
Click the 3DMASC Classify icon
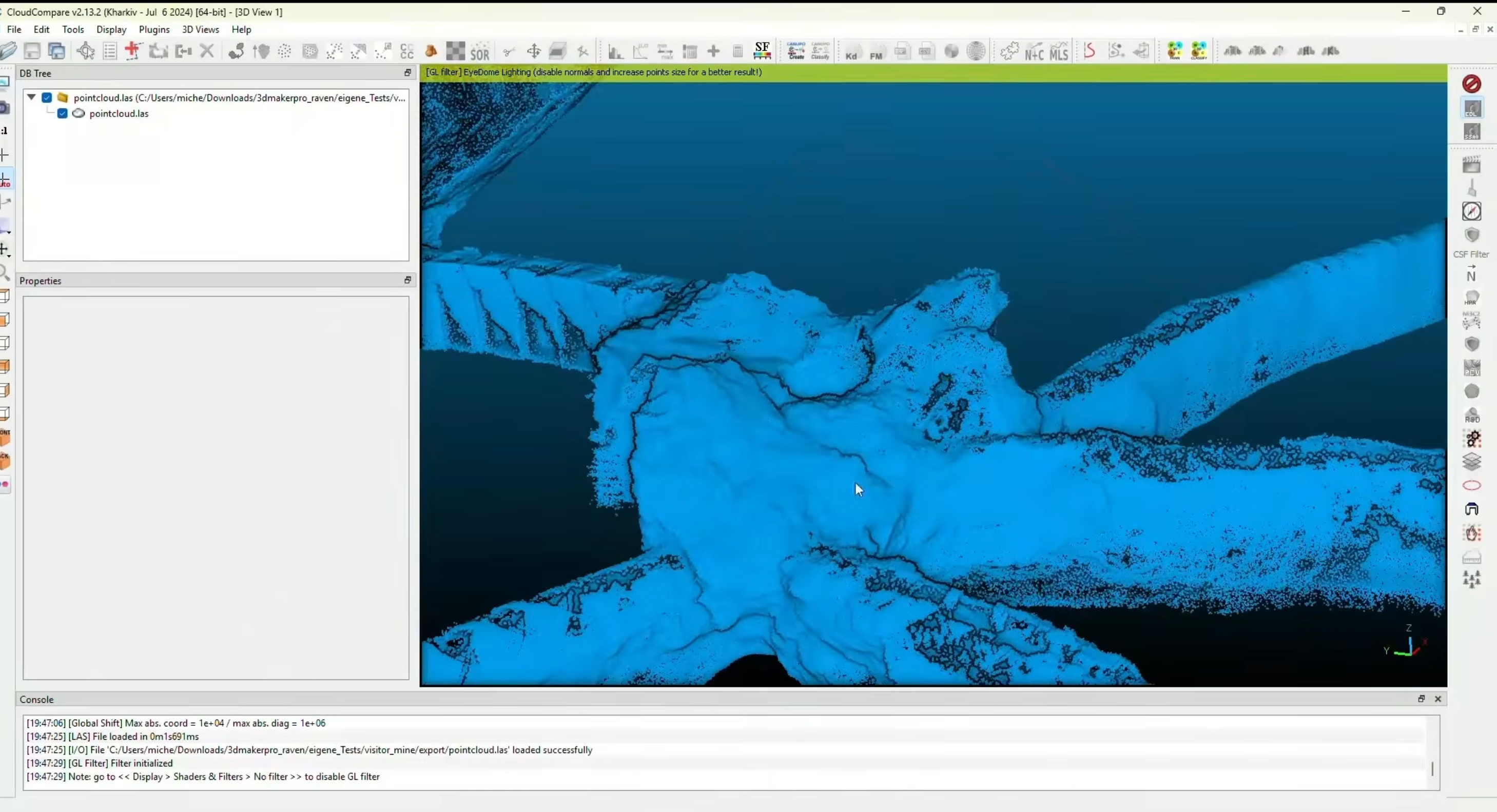point(1199,51)
